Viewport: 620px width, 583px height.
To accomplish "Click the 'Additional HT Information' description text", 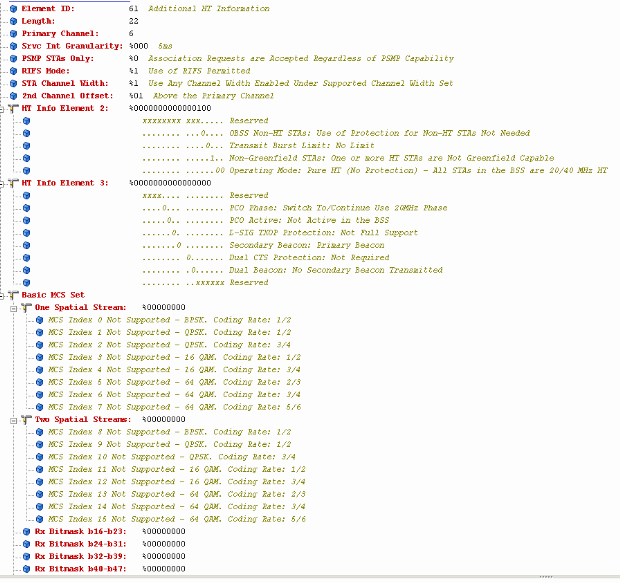I will (x=209, y=9).
